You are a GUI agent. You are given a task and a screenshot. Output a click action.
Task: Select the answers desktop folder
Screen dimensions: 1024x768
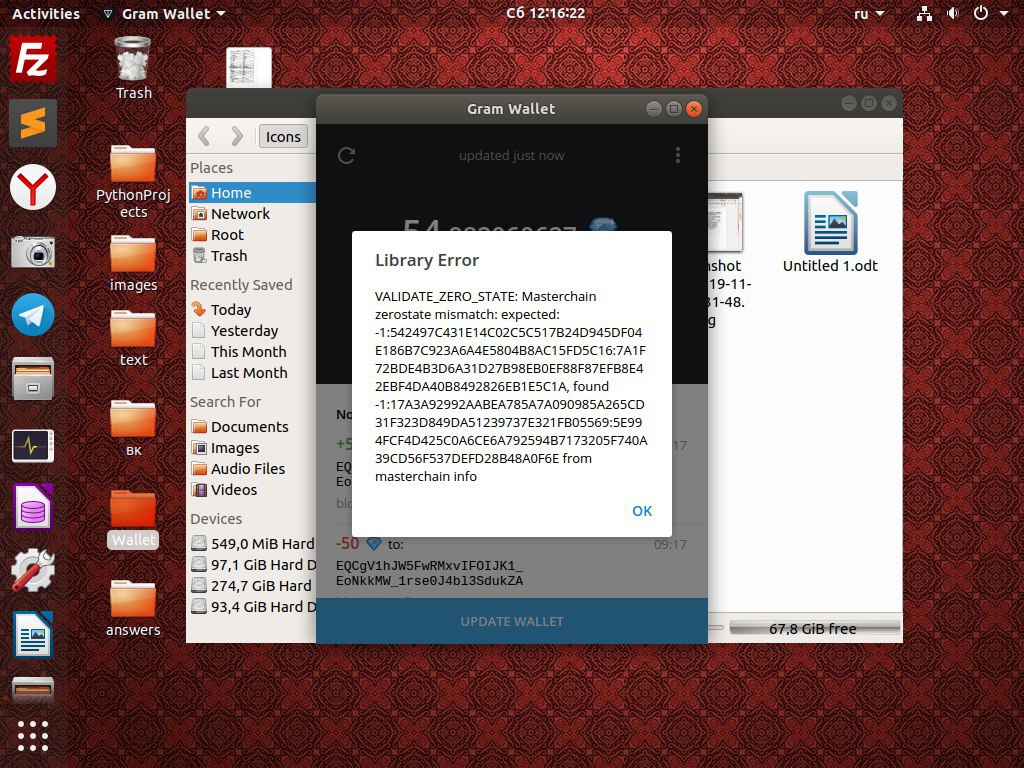click(133, 607)
